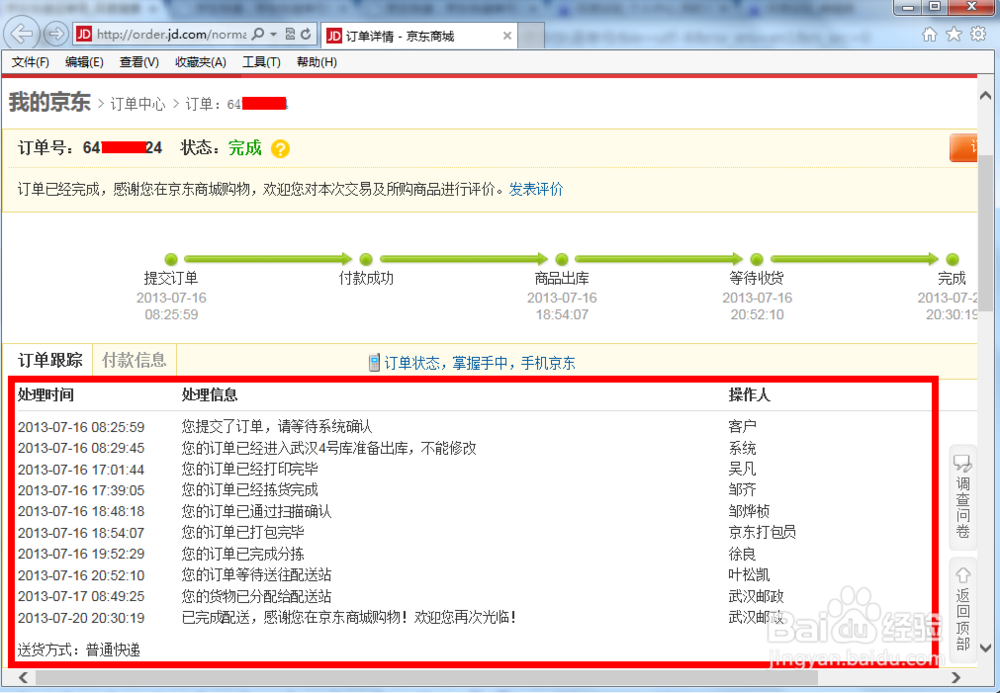Go back with the browser back arrow

click(21, 33)
